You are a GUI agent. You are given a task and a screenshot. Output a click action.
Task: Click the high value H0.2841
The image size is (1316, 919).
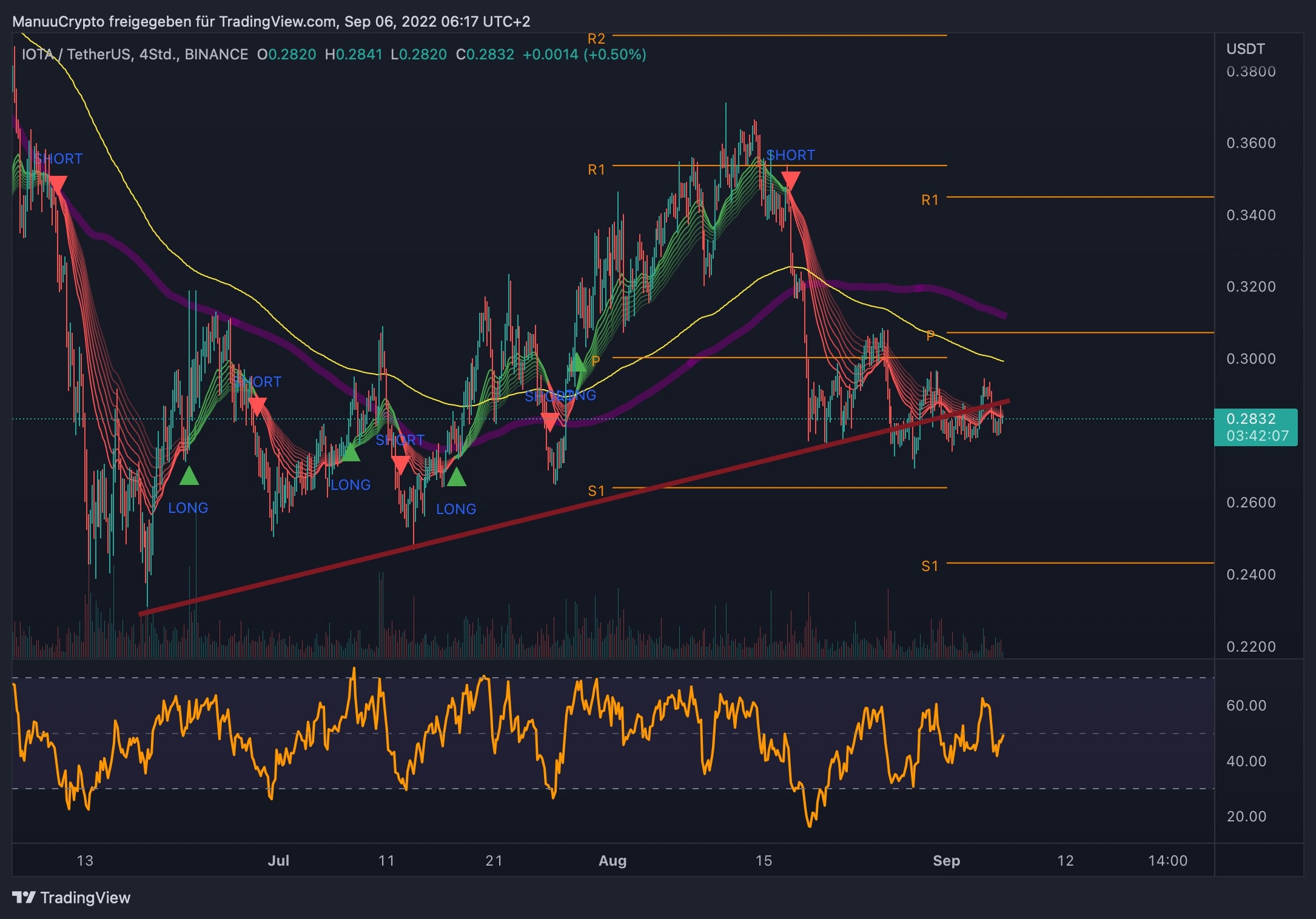354,55
